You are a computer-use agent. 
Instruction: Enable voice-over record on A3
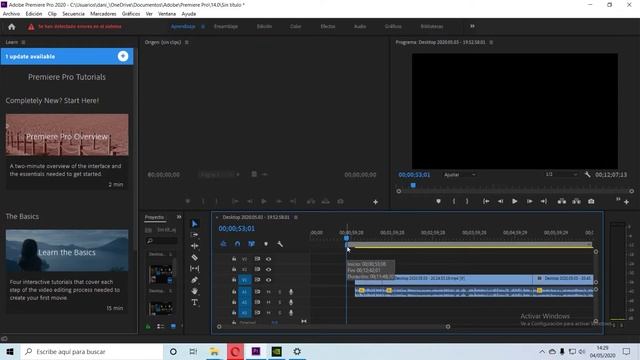point(291,313)
